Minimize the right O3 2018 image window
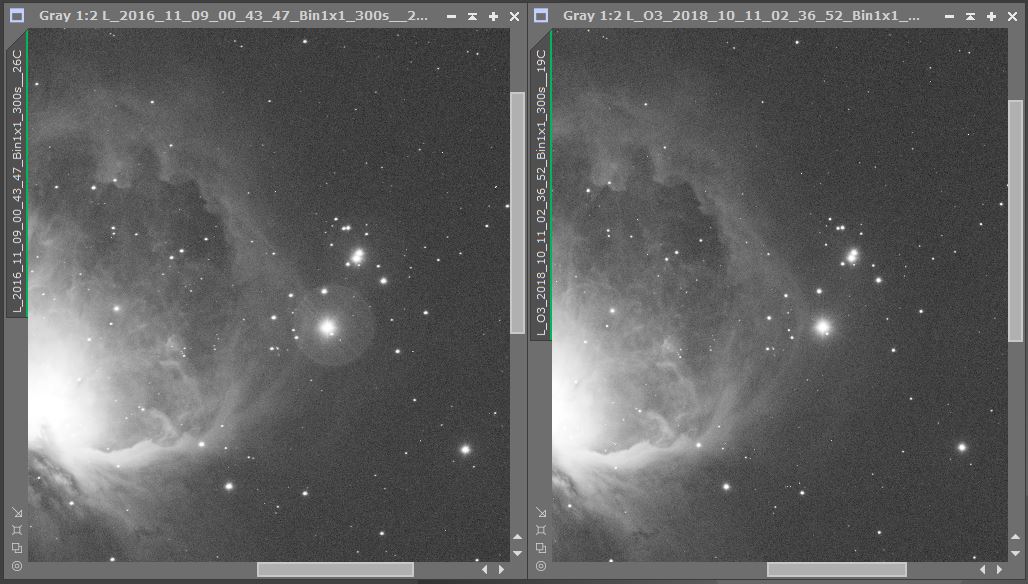This screenshot has height=584, width=1028. click(x=949, y=16)
